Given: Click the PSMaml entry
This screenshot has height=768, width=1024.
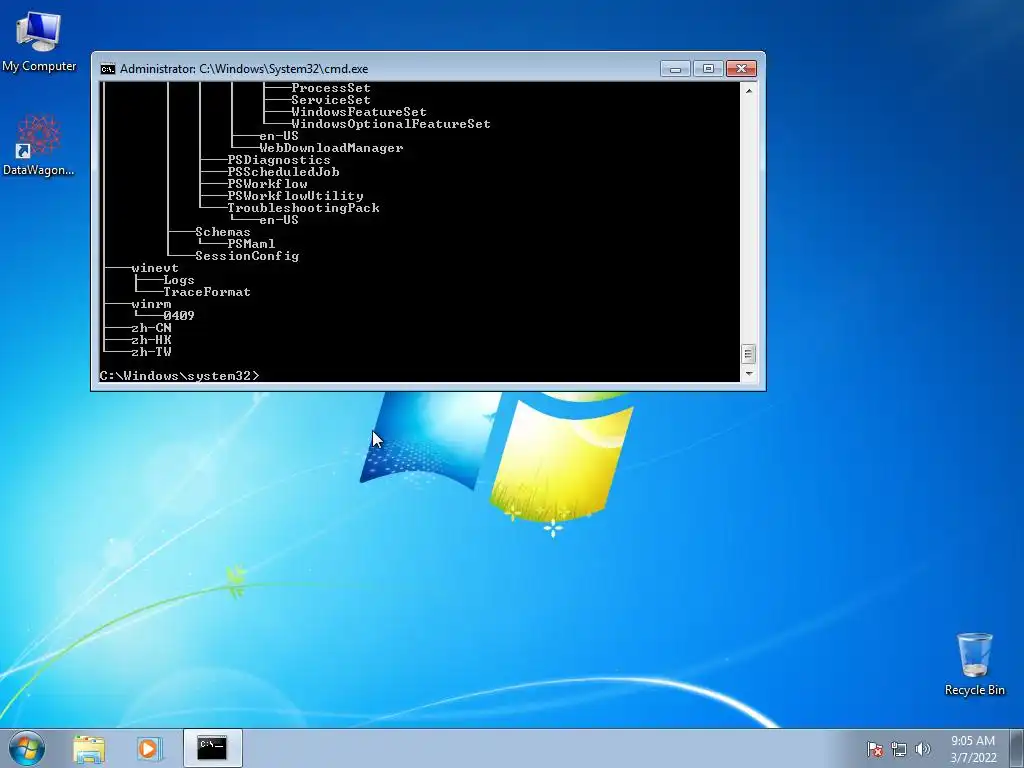Looking at the screenshot, I should pyautogui.click(x=251, y=244).
